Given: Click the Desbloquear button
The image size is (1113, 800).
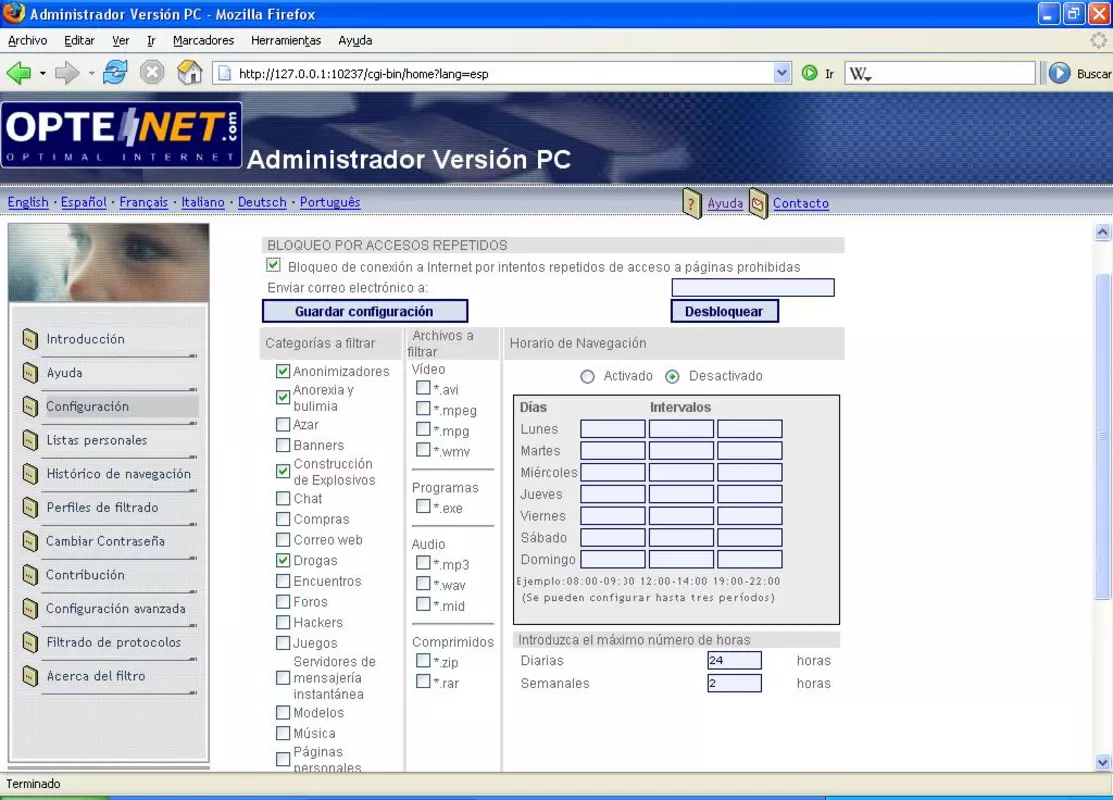Looking at the screenshot, I should pyautogui.click(x=724, y=311).
